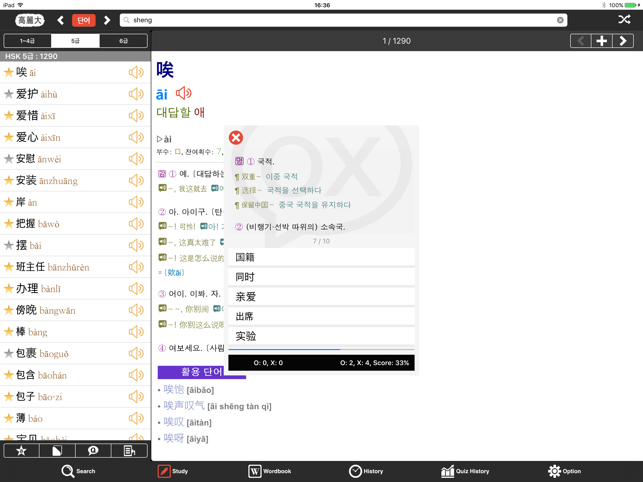Viewport: 643px width, 482px height.
Task: Play the red speaker audio beside āi
Action: 184,94
